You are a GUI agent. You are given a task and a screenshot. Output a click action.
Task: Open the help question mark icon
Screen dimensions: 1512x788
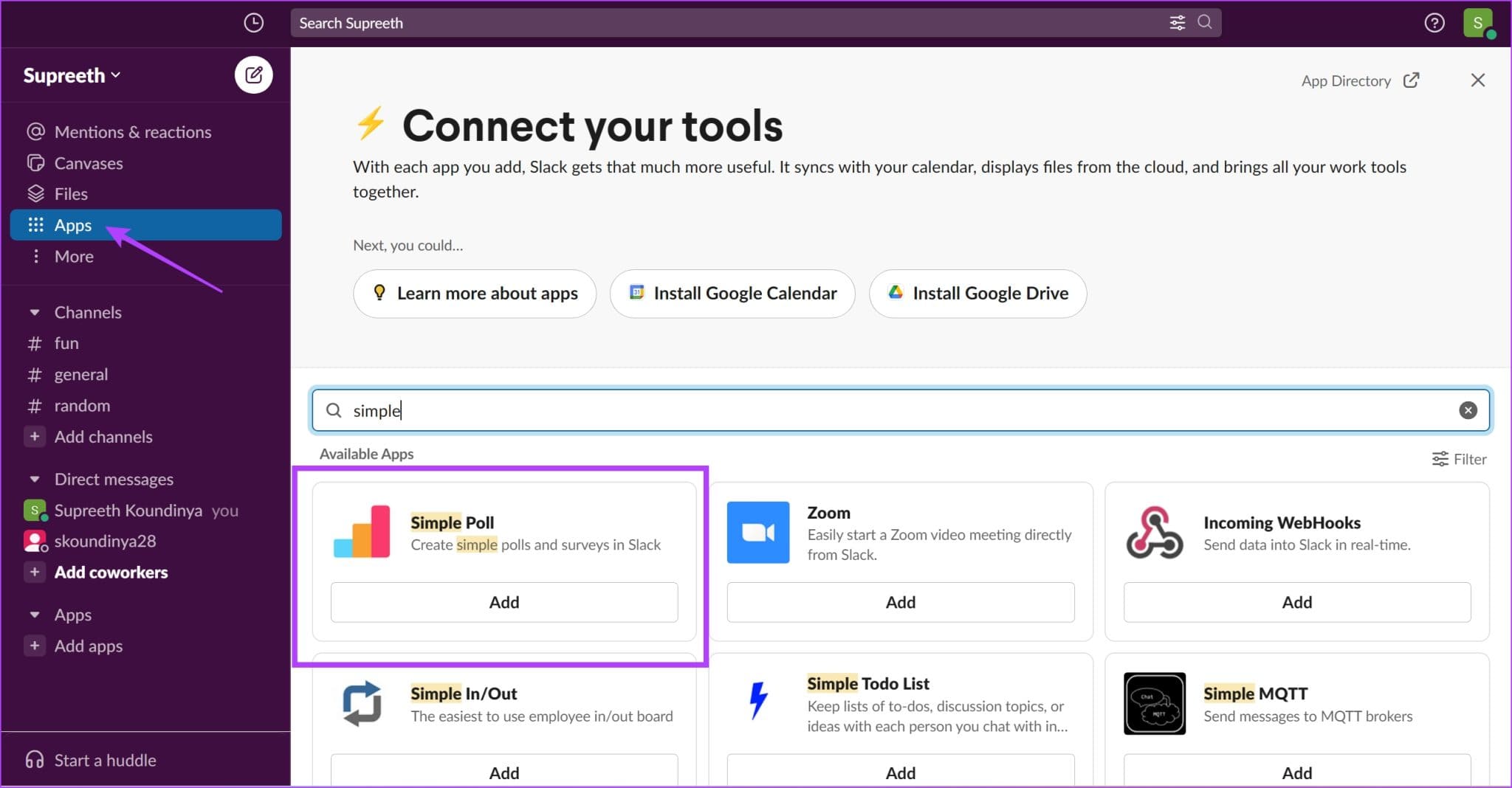[1434, 23]
